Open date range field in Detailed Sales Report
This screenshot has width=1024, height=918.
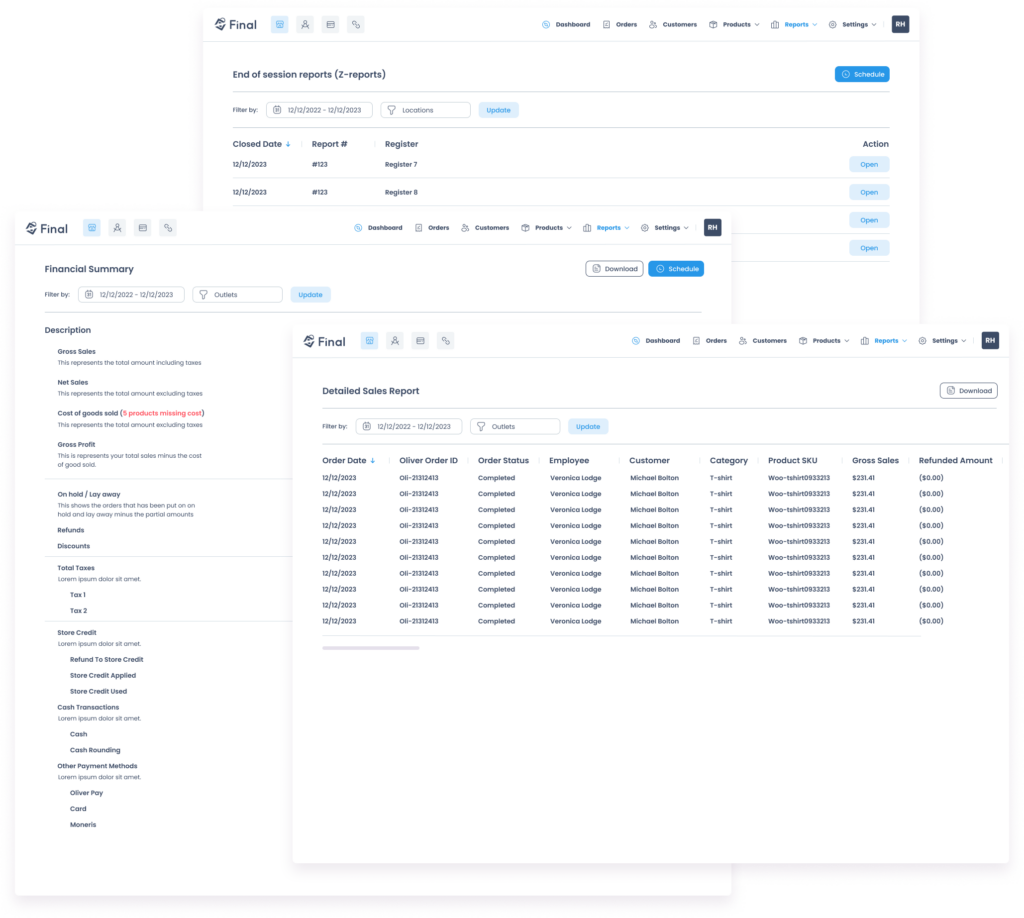[409, 427]
